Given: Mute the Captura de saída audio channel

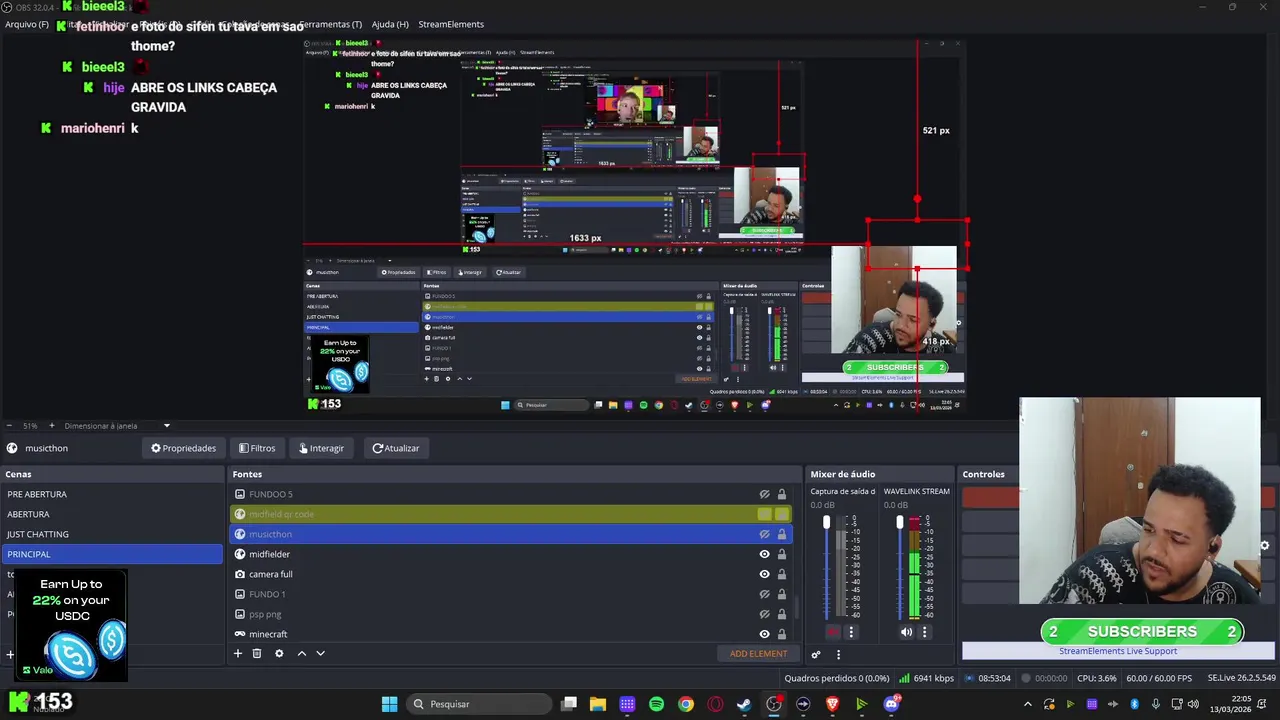Looking at the screenshot, I should 833,632.
